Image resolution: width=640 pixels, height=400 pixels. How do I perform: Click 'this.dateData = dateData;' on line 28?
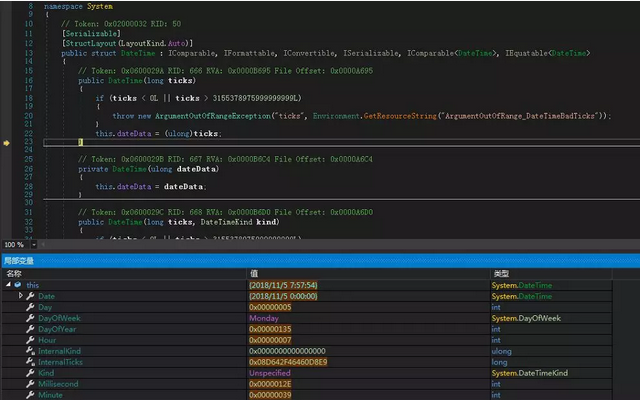(151, 187)
